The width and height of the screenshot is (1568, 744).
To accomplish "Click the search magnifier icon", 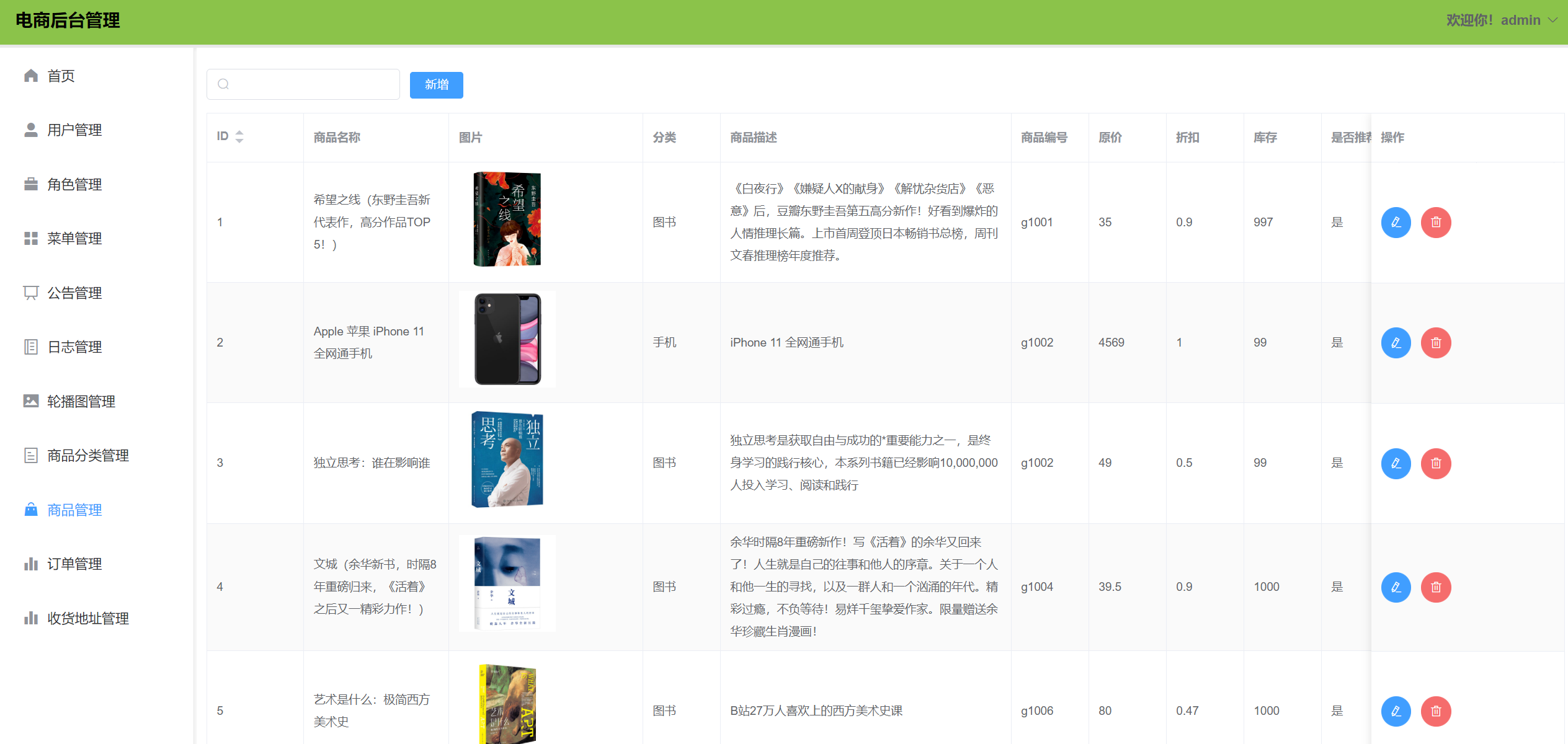I will (x=223, y=84).
